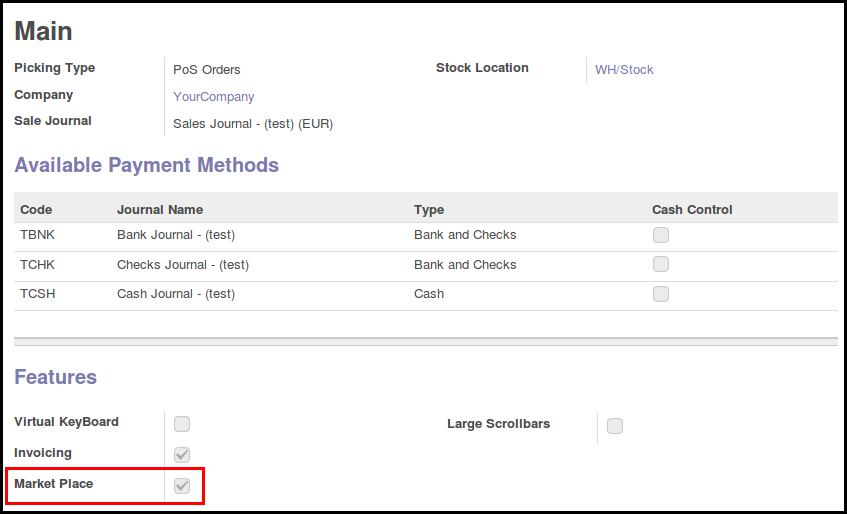Click the 'Invoicing' label
The width and height of the screenshot is (847, 514).
pos(43,453)
